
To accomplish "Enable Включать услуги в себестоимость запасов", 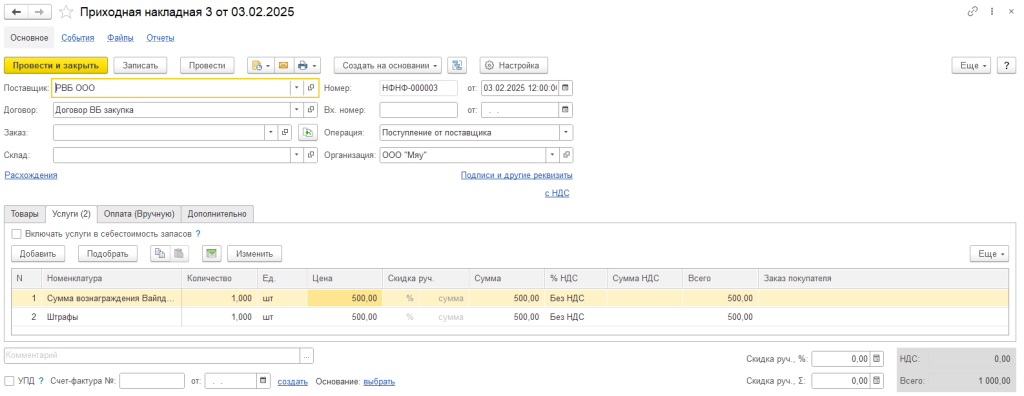I will [x=16, y=233].
